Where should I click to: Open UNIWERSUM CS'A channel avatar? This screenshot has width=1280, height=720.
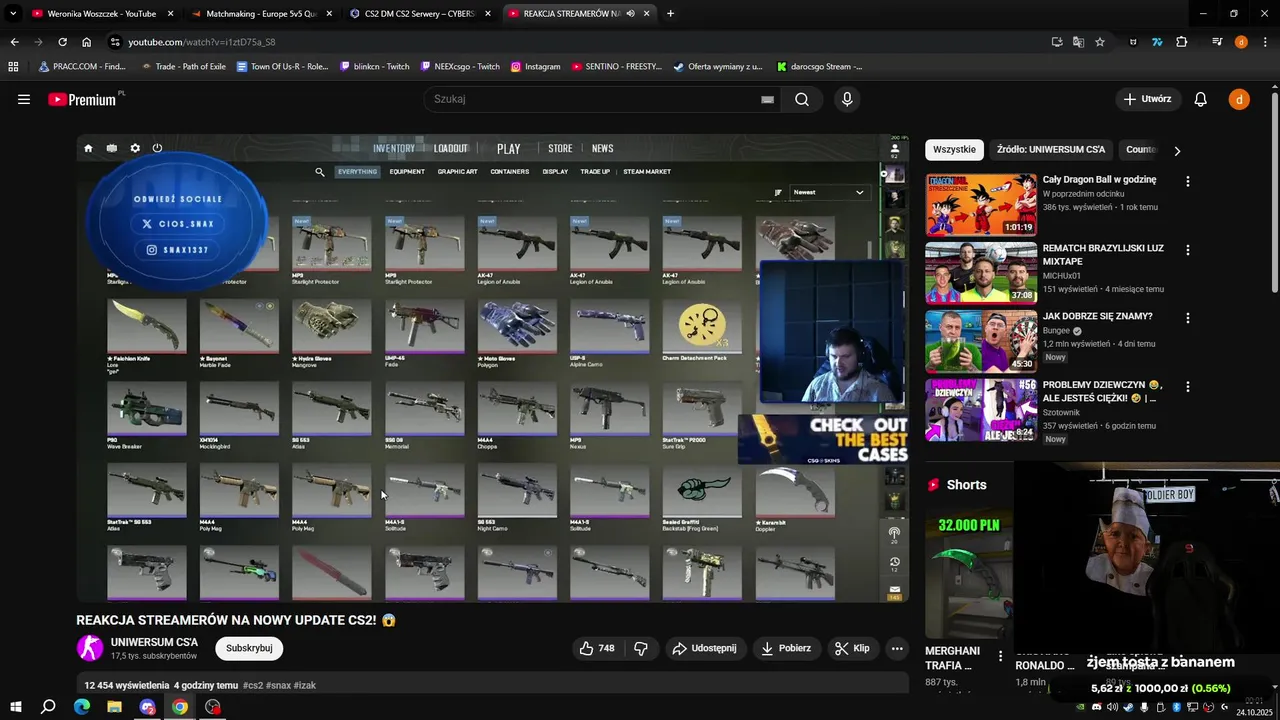tap(90, 648)
